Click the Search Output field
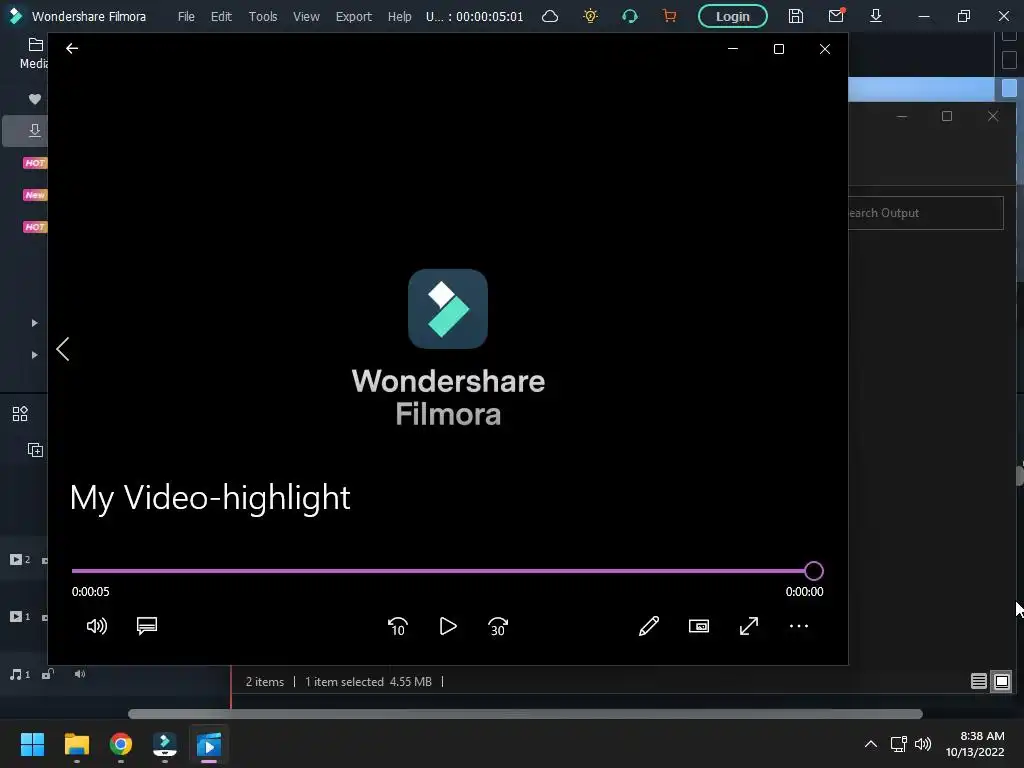 (x=926, y=213)
